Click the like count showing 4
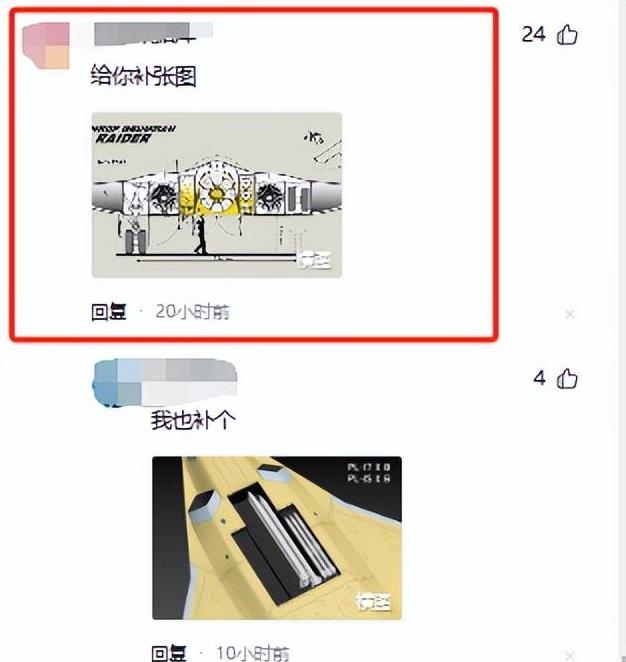 539,378
